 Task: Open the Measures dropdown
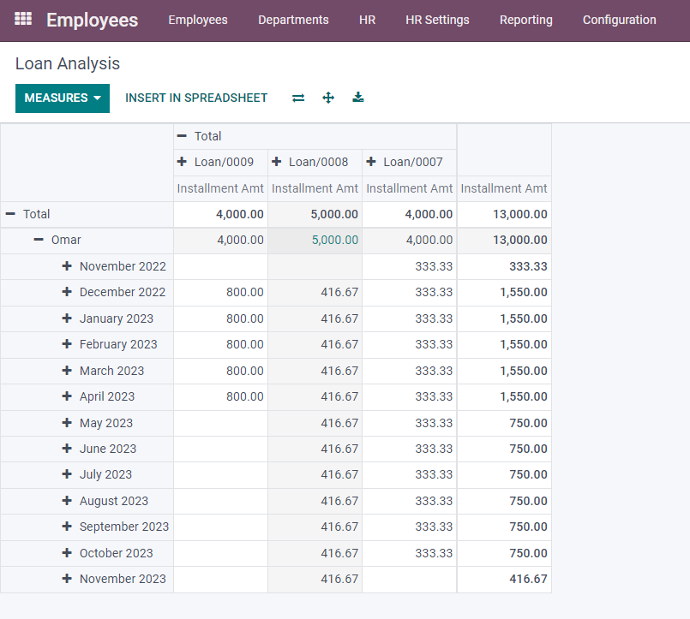tap(62, 98)
